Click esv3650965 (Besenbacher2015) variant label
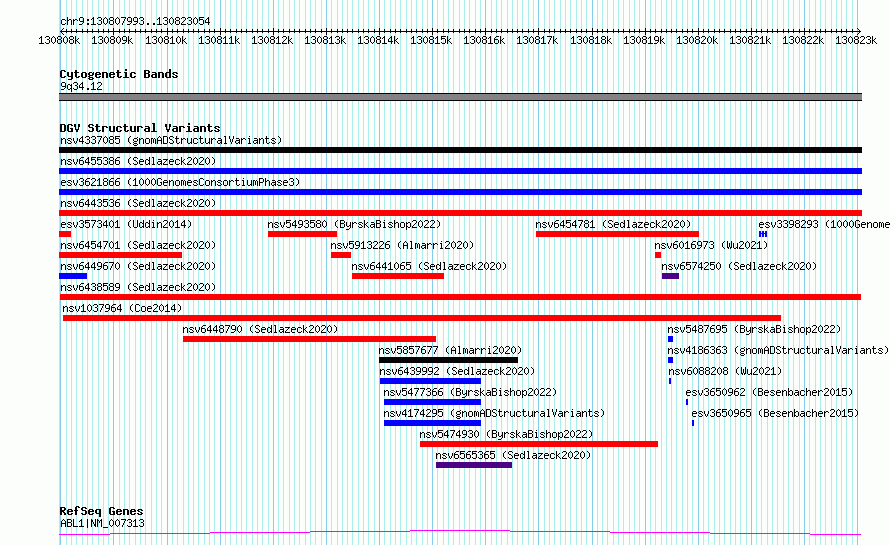 click(x=775, y=413)
